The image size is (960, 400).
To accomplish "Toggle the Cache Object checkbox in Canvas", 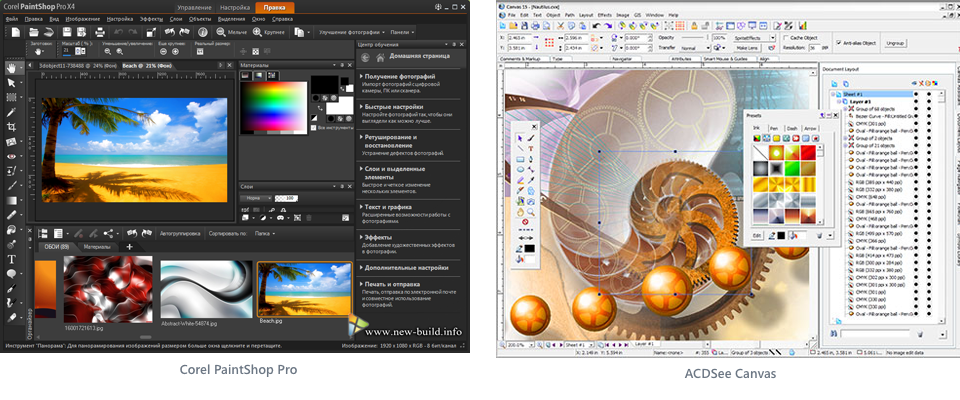I will tap(786, 37).
